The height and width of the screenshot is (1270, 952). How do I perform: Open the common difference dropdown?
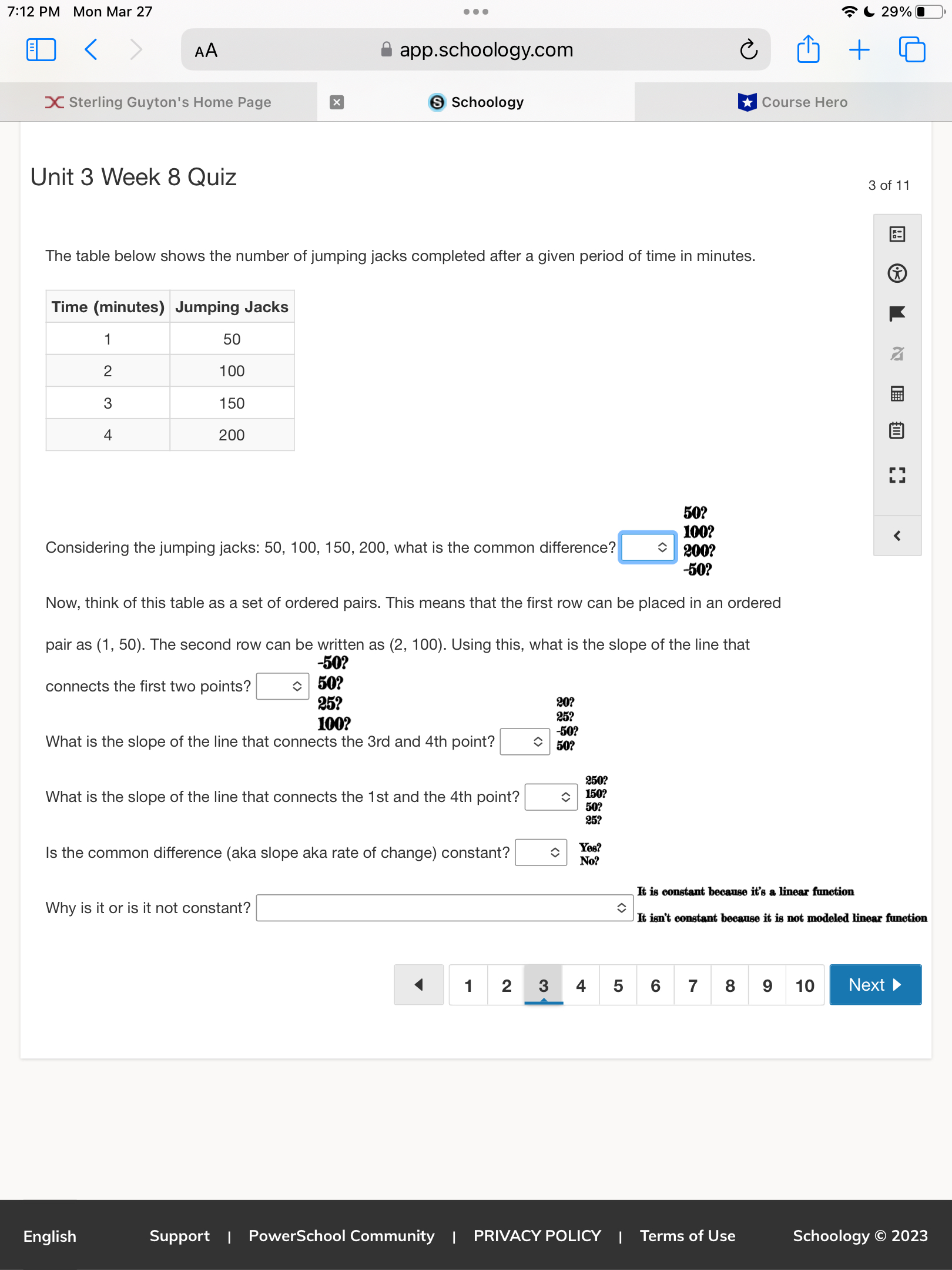(x=647, y=547)
